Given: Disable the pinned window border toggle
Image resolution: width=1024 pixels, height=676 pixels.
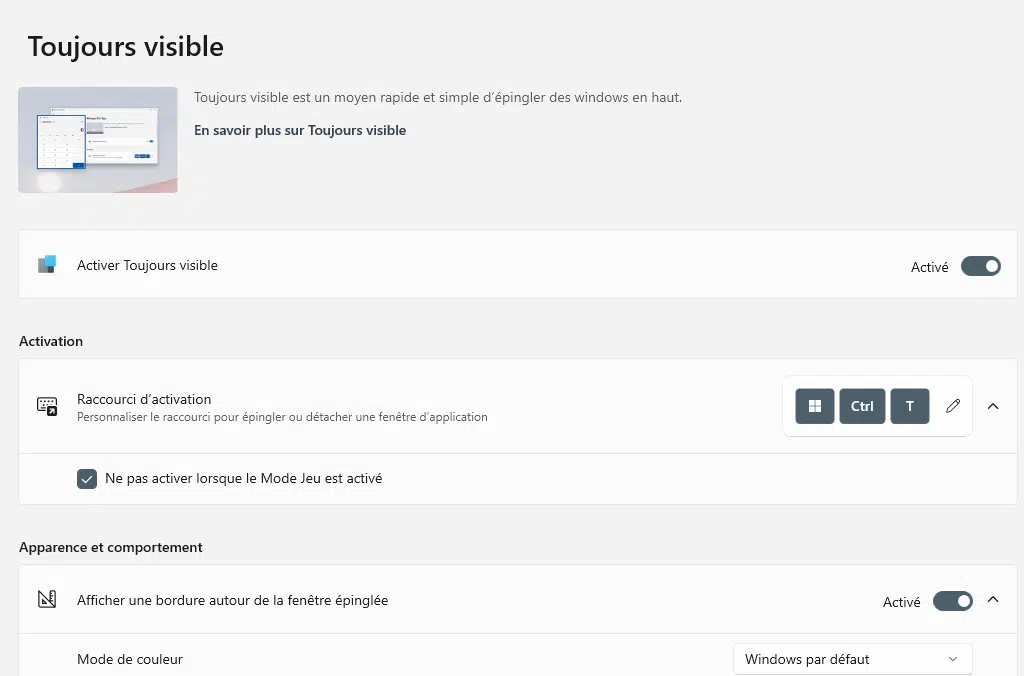Looking at the screenshot, I should [x=952, y=601].
